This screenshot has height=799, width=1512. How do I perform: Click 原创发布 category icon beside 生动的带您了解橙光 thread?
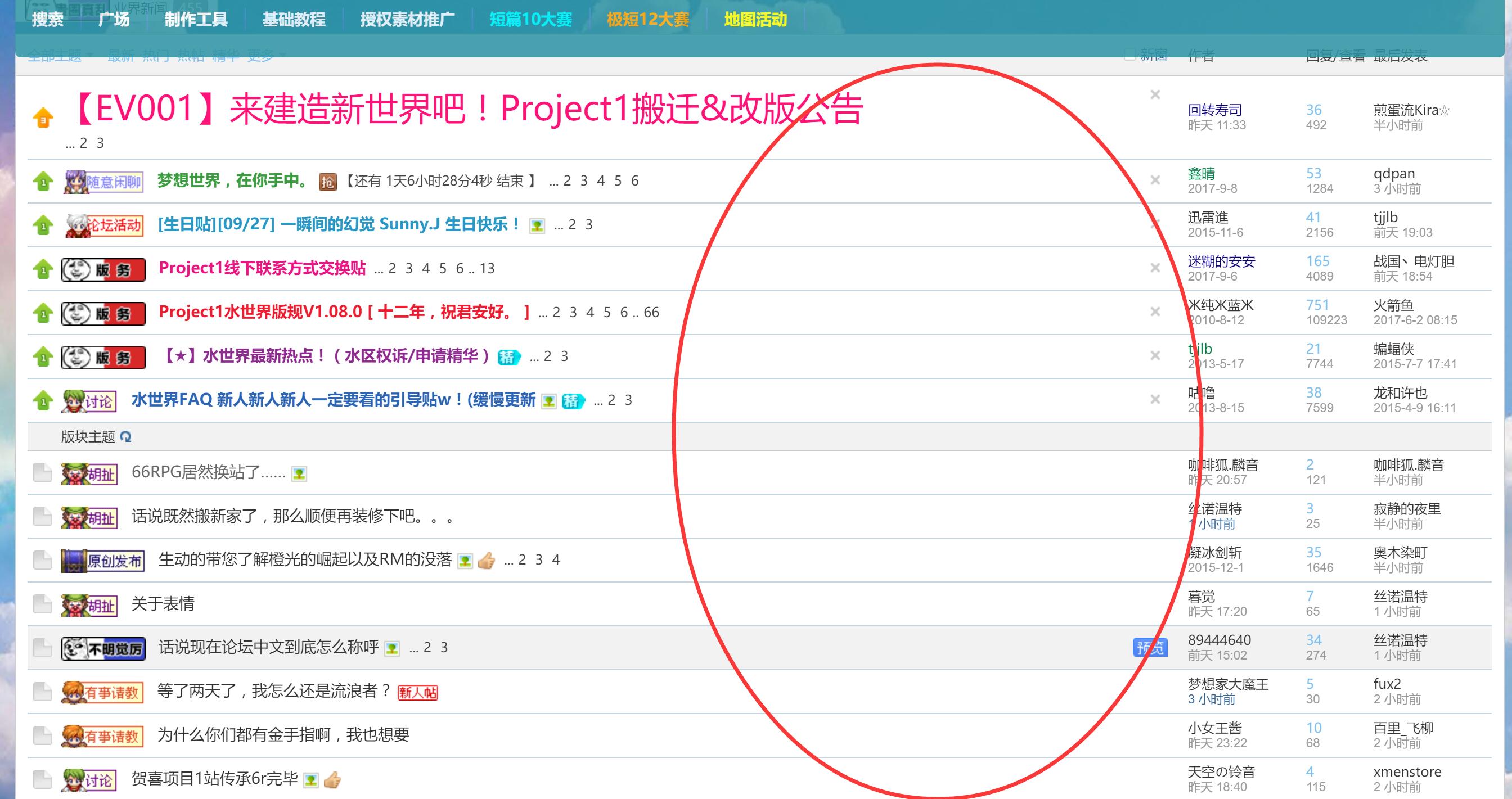point(103,561)
